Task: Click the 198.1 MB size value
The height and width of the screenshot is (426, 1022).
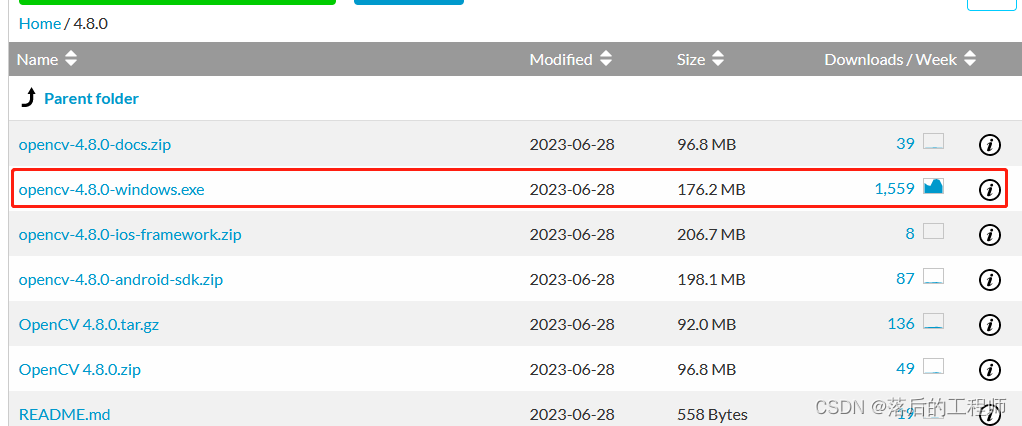Action: pyautogui.click(x=710, y=280)
